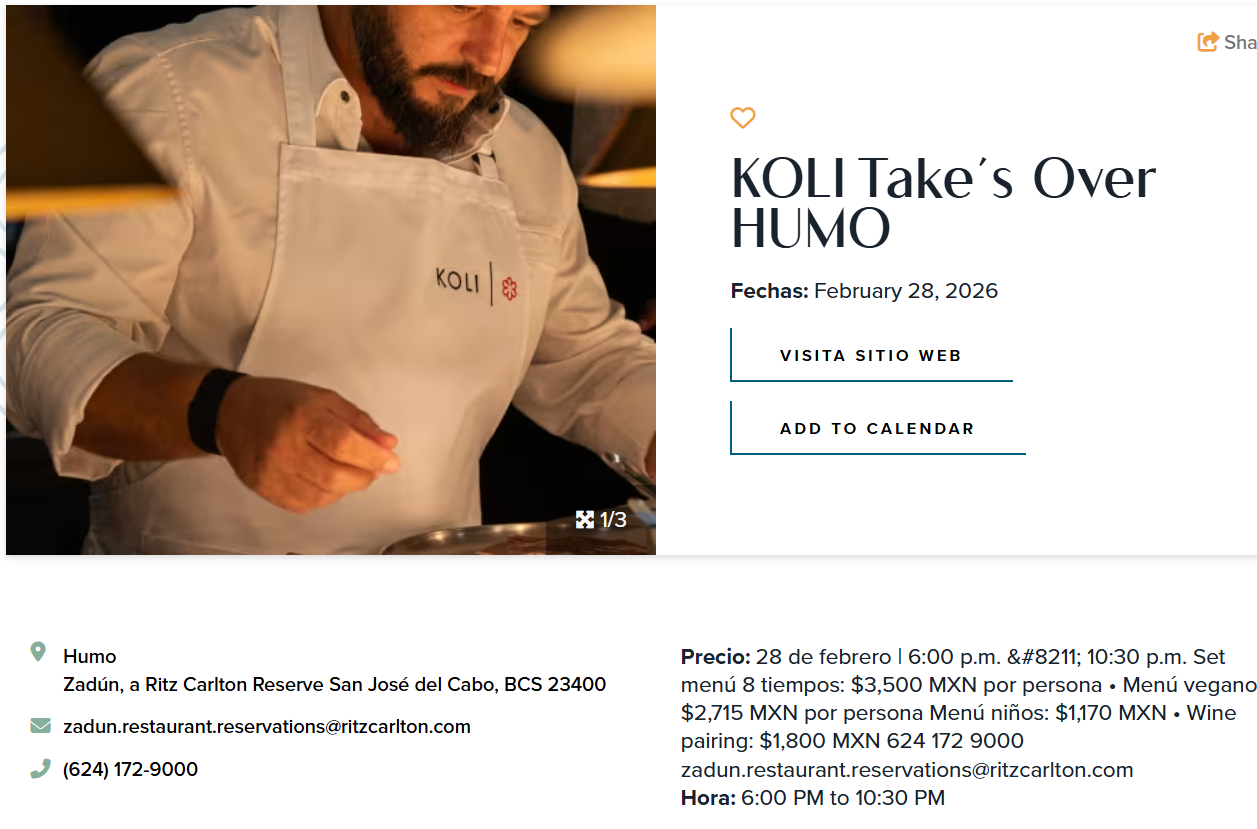
Task: Select the Hora 6:00 PM to 10:30 PM text
Action: coord(813,798)
